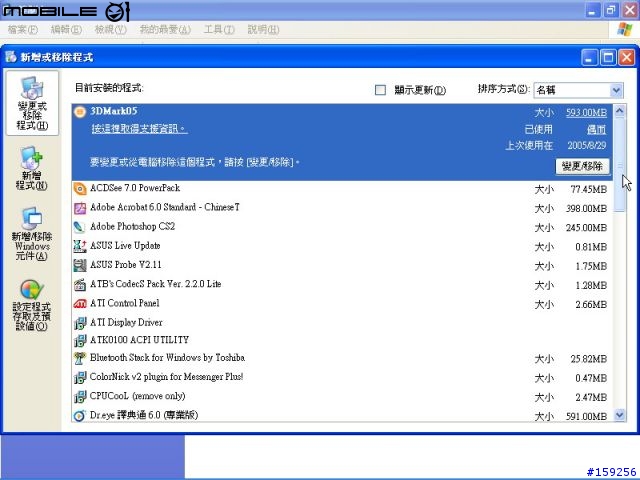Viewport: 640px width, 480px height.
Task: Restore down the background window
Action: coord(611,10)
